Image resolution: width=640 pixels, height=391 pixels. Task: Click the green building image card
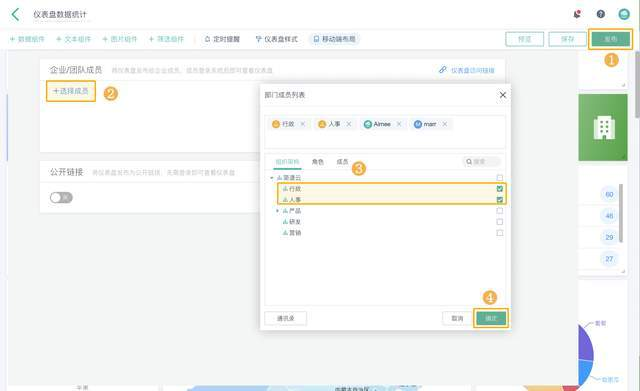pos(603,127)
